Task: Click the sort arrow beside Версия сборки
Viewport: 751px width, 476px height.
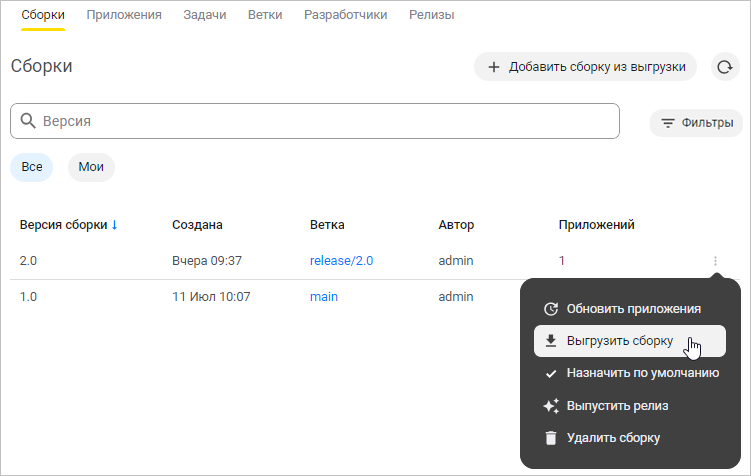Action: pyautogui.click(x=114, y=225)
